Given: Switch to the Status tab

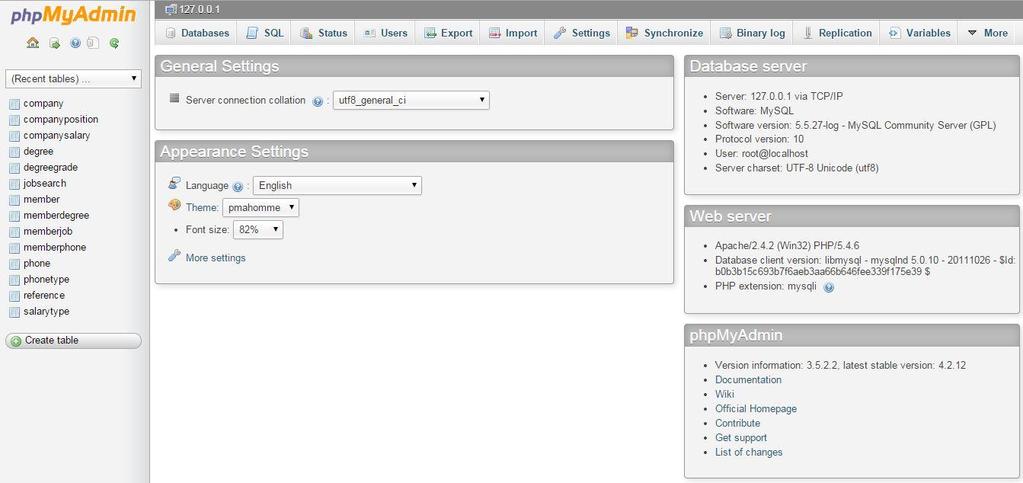Looking at the screenshot, I should click(324, 33).
